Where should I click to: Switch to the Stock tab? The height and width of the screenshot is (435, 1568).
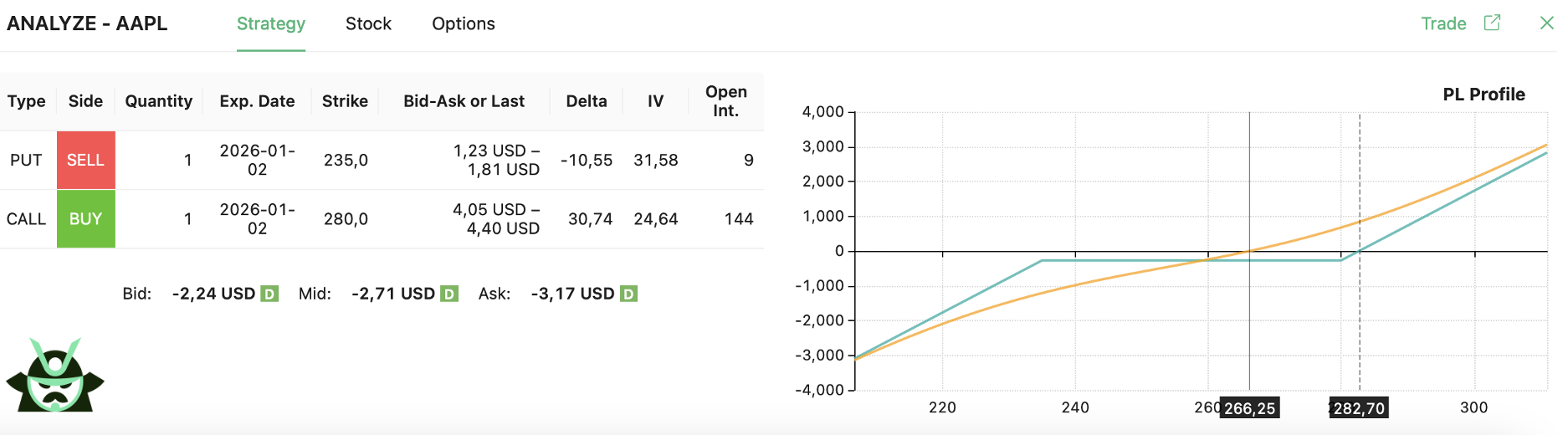tap(368, 23)
